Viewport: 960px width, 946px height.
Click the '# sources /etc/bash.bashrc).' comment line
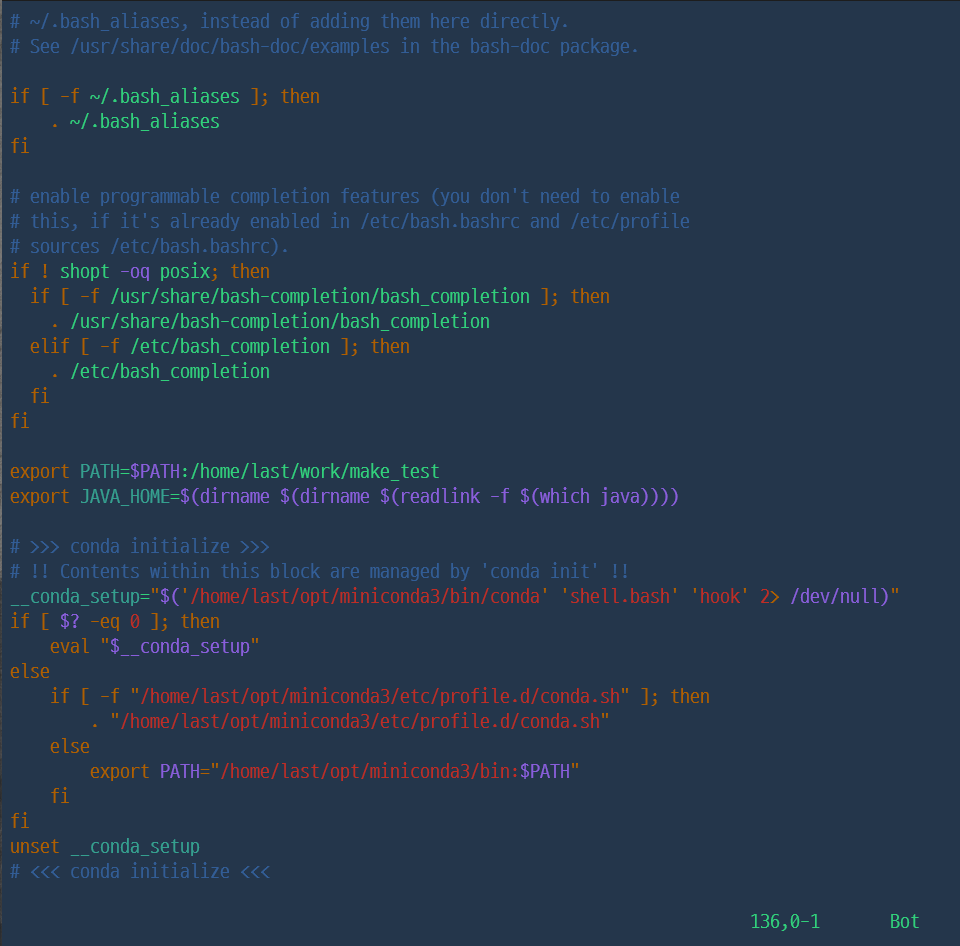[x=149, y=247]
